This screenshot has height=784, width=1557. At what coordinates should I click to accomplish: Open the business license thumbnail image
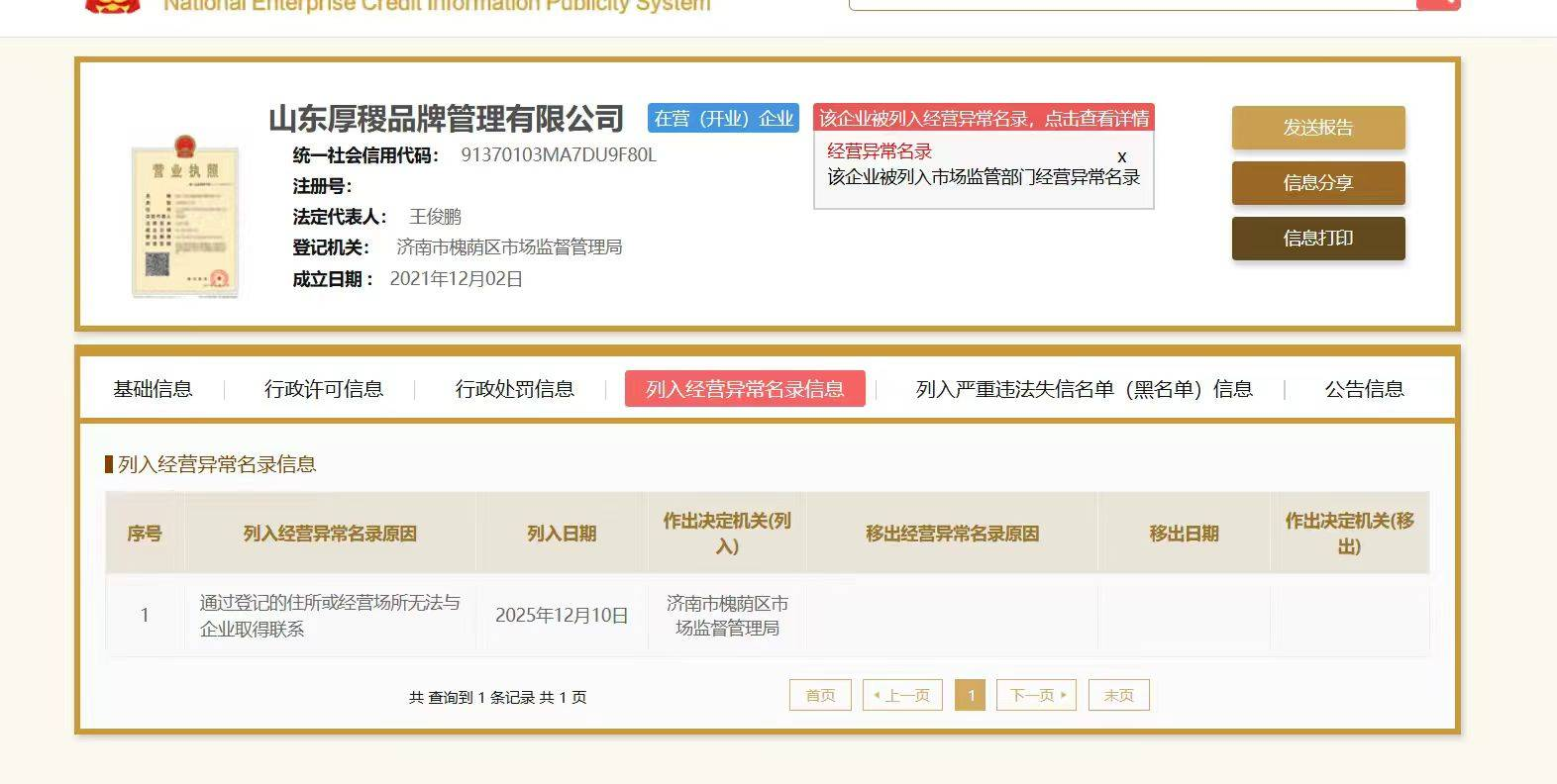(184, 218)
